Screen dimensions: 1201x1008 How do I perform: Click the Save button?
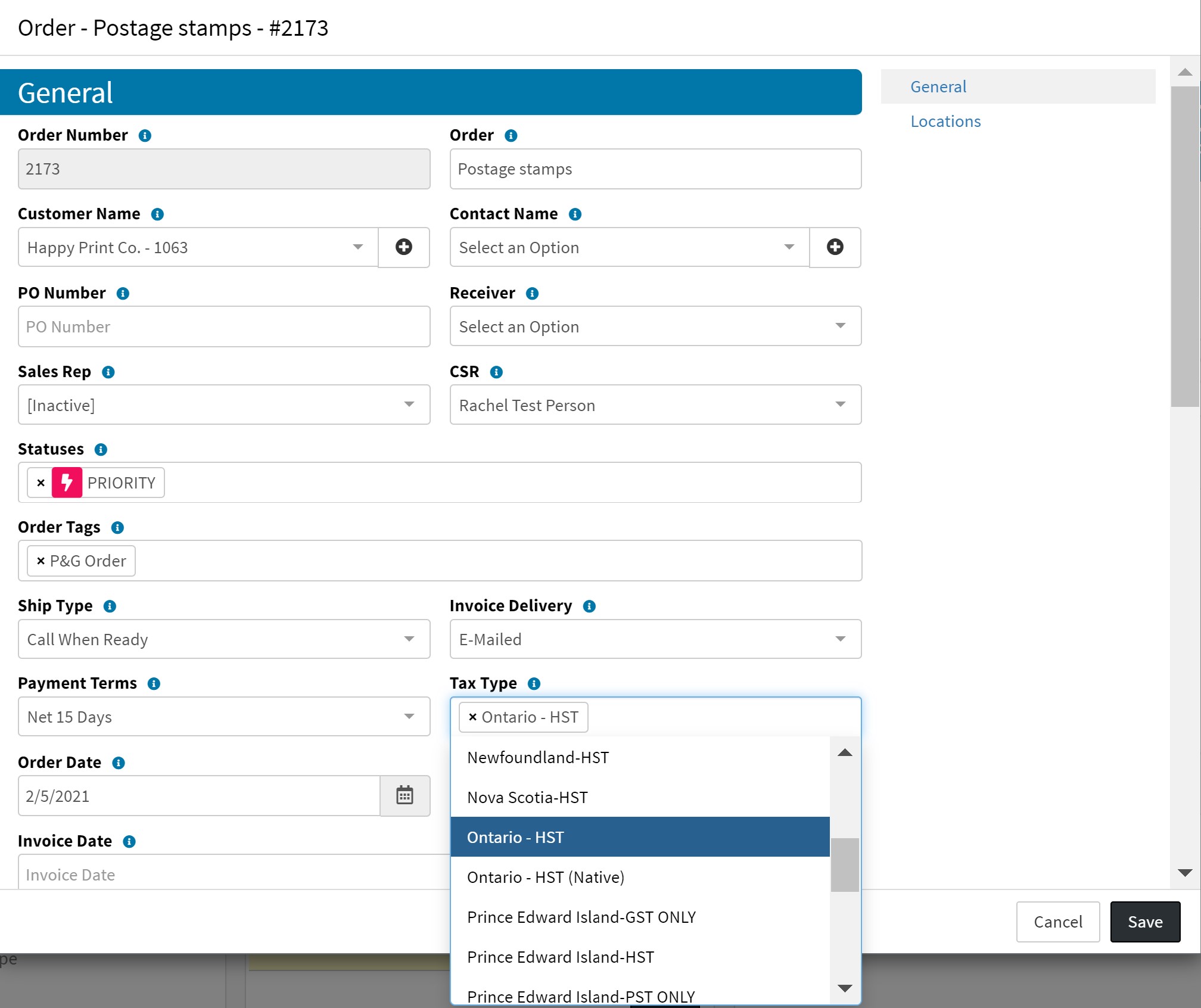coord(1144,922)
